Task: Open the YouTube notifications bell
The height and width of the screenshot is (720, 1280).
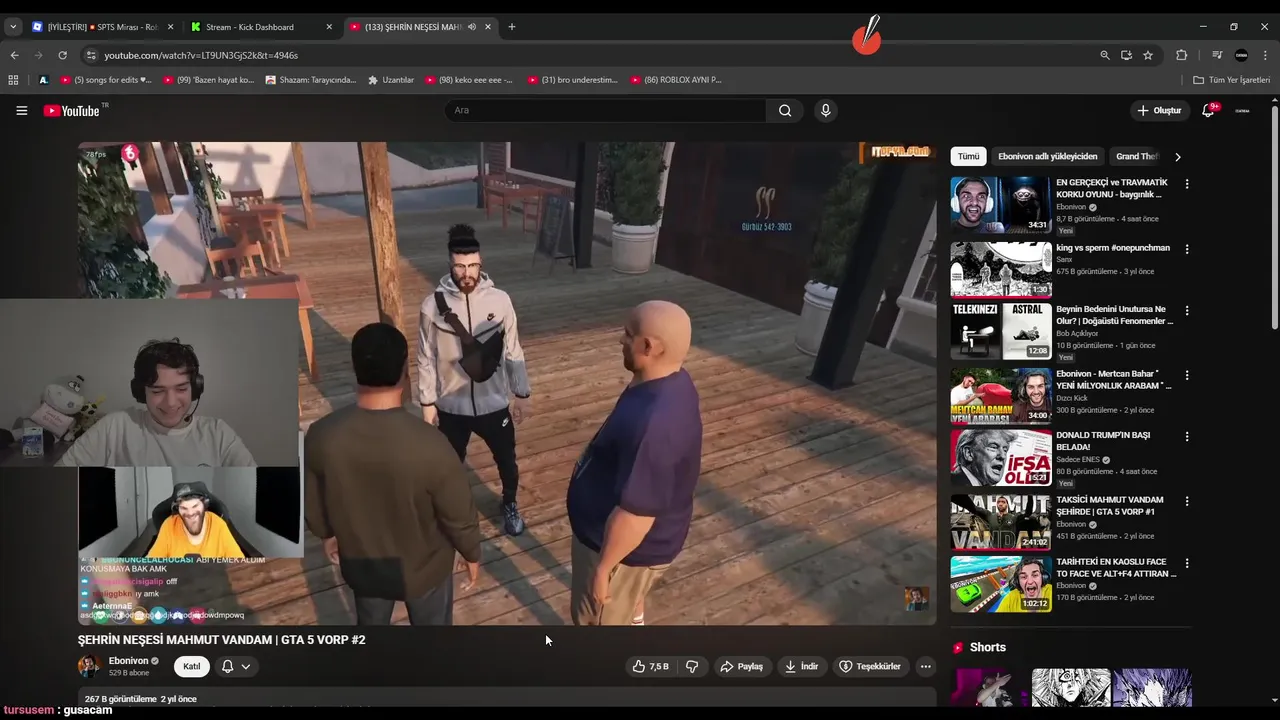Action: pyautogui.click(x=1208, y=110)
